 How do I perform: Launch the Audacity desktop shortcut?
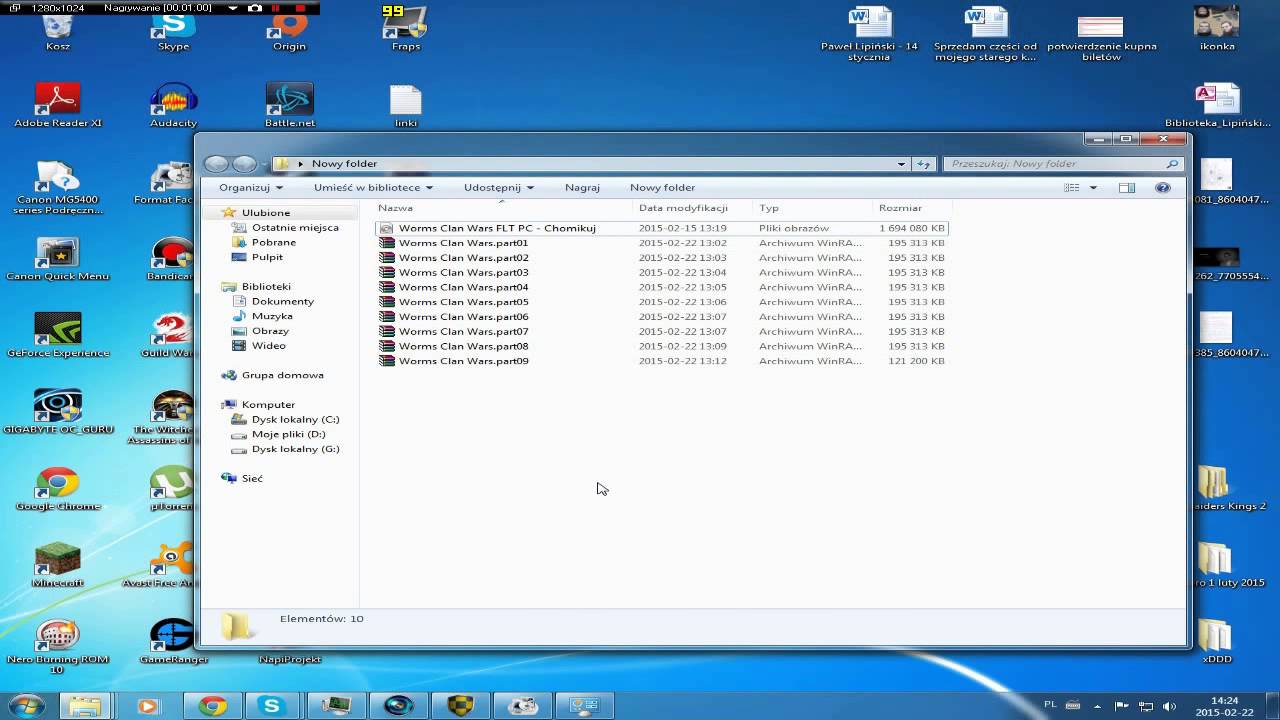[x=173, y=105]
